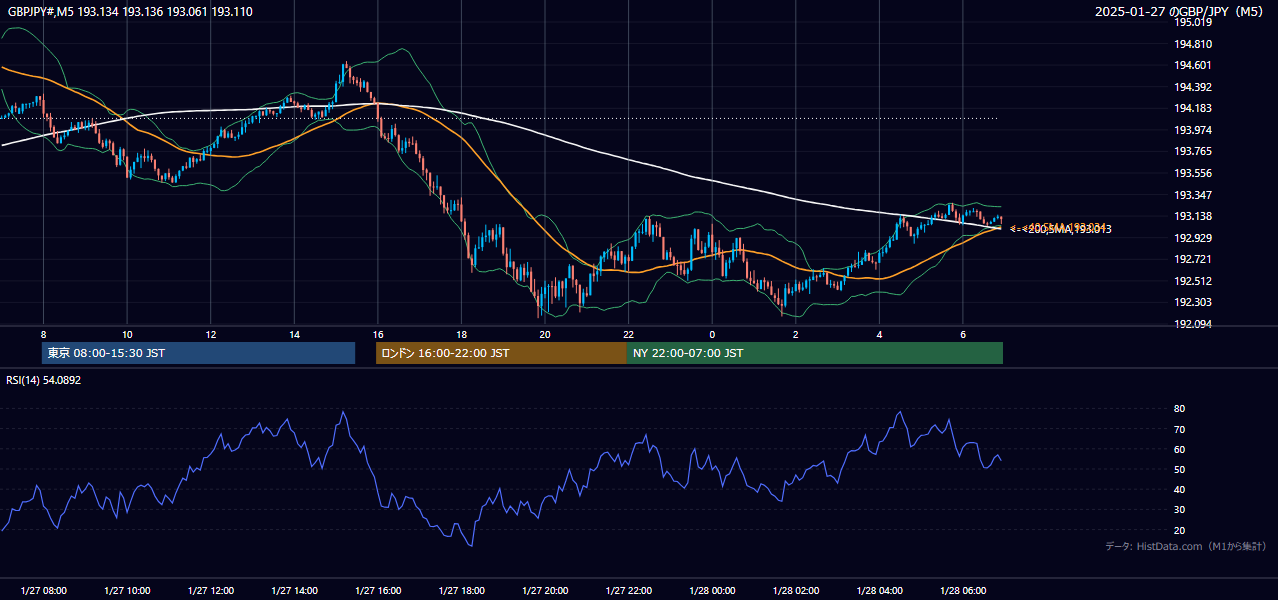
Task: Click the 193.347 price axis label
Action: [1191, 195]
